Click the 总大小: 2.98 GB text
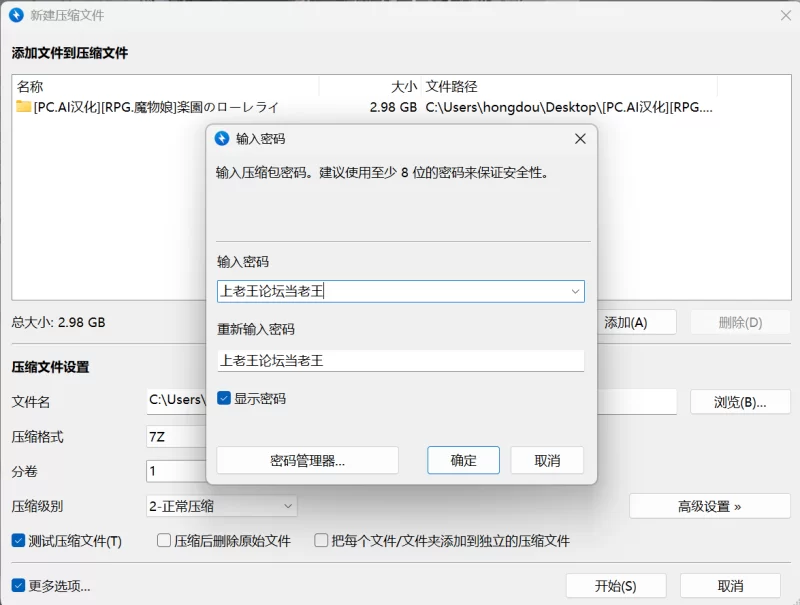Screen dimensions: 800x605 pos(58,322)
